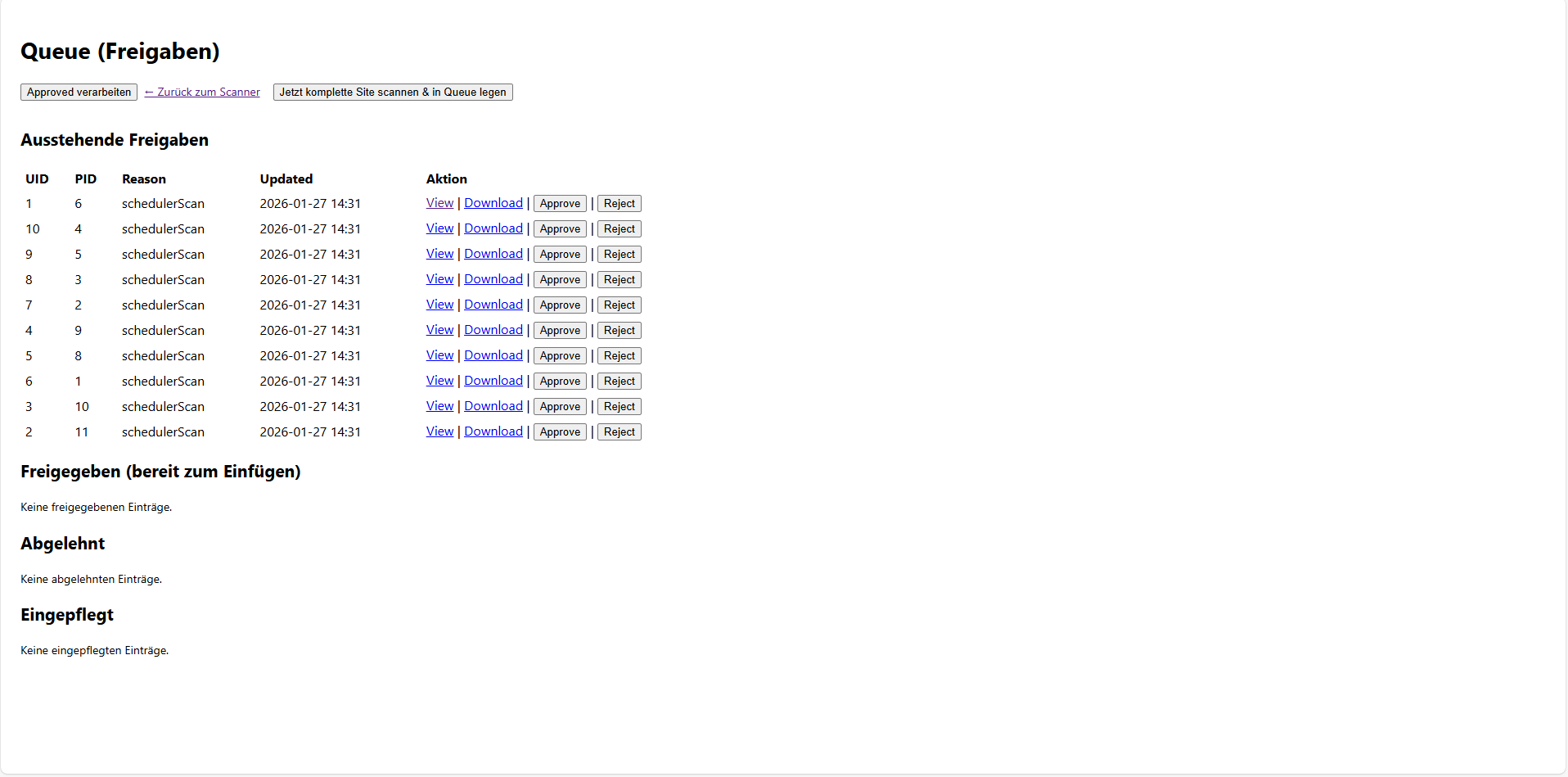Download the entry with UID 4

(x=493, y=330)
